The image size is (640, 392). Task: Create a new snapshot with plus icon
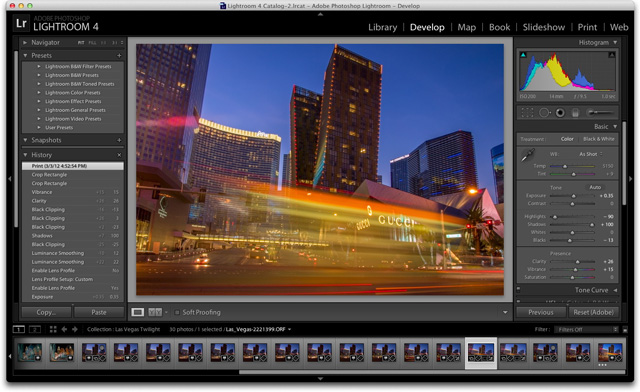(119, 140)
